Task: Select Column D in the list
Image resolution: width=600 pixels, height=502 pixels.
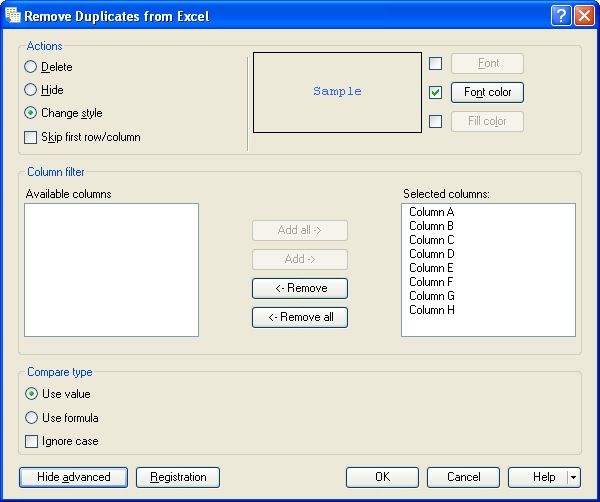Action: pyautogui.click(x=432, y=254)
